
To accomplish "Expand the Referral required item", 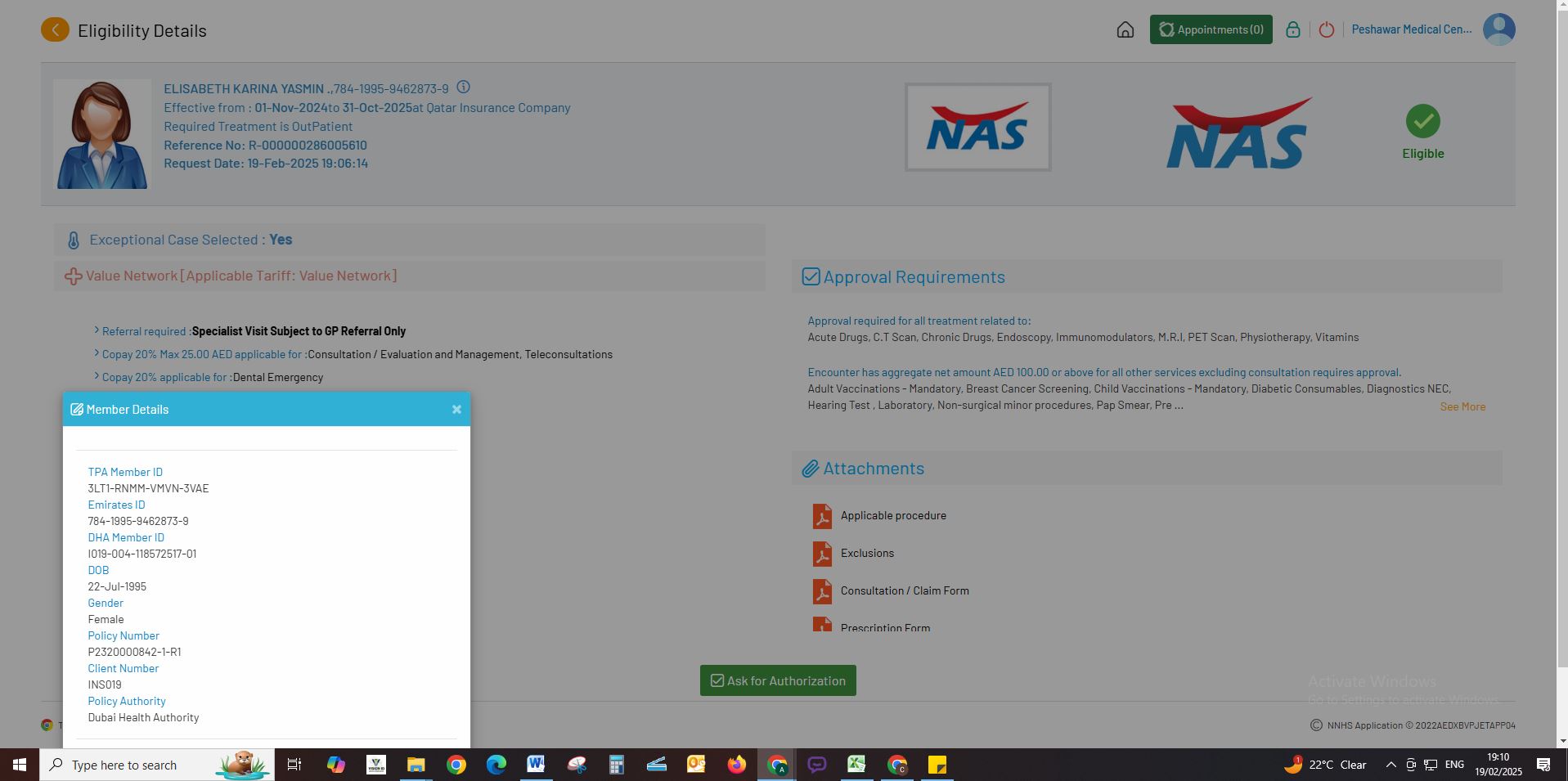I will [144, 331].
